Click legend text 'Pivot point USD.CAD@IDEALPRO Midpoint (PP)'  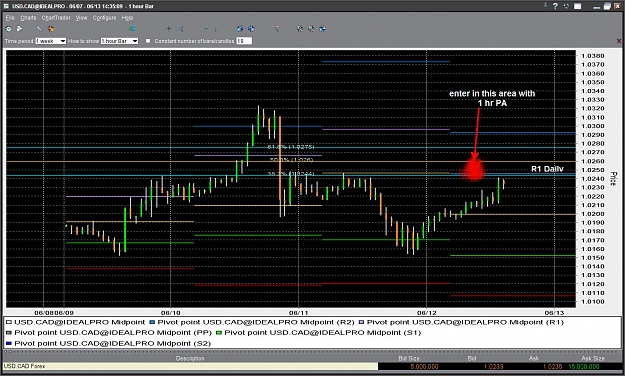point(113,333)
